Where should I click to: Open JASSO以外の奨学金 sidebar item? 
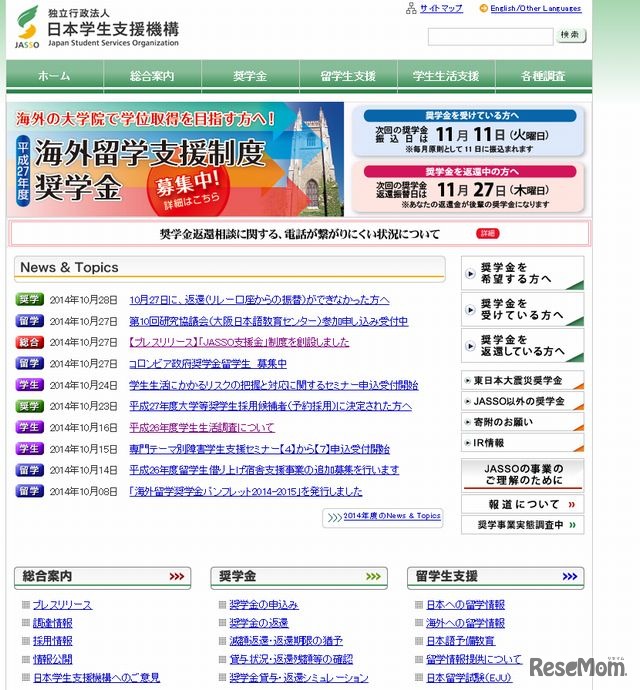coord(522,401)
